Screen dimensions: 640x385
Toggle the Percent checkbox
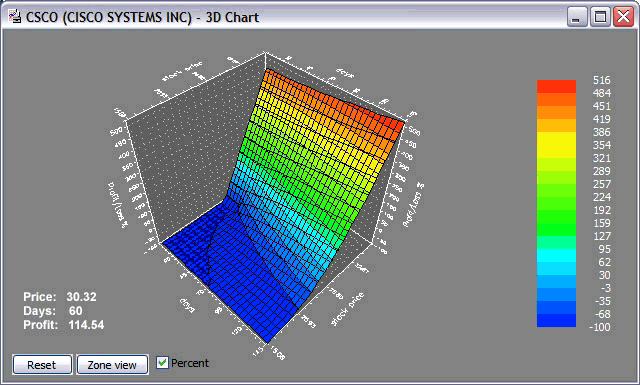point(162,363)
